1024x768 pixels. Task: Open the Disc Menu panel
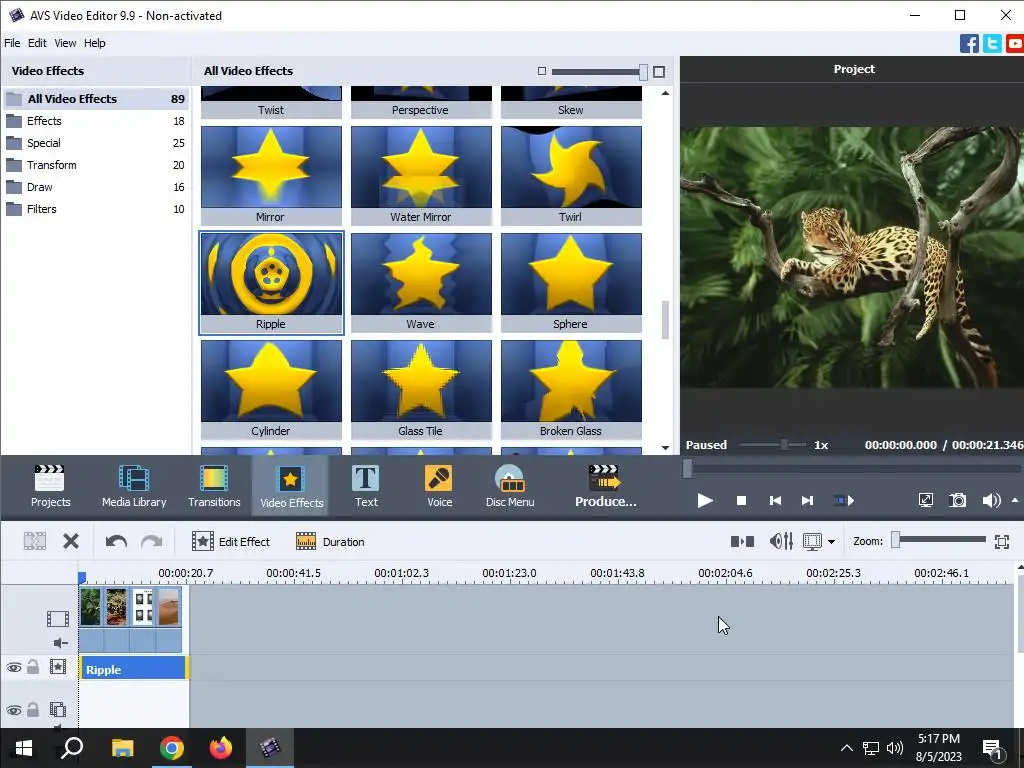510,487
